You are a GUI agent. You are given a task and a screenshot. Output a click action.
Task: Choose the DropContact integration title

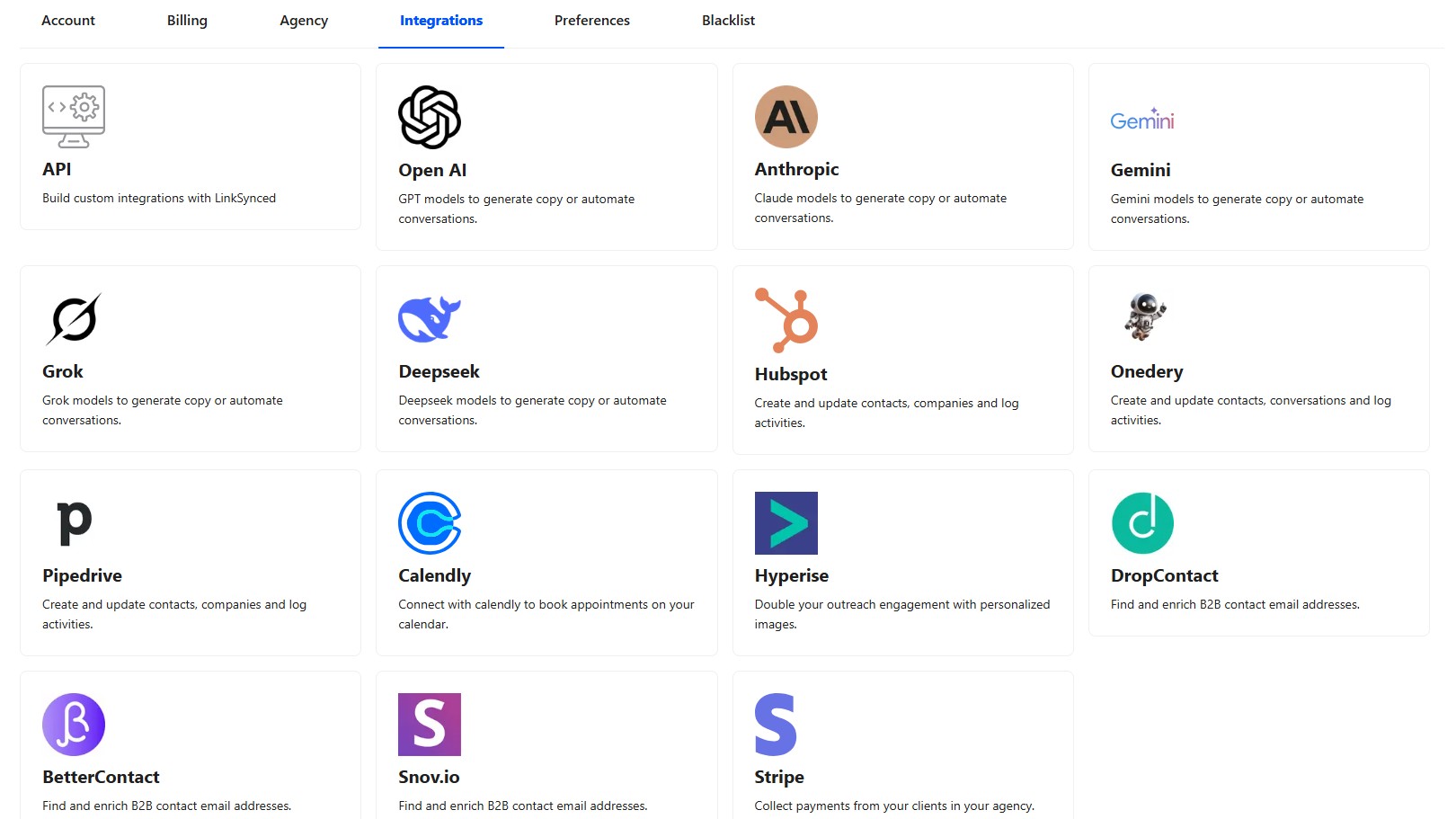(1165, 576)
